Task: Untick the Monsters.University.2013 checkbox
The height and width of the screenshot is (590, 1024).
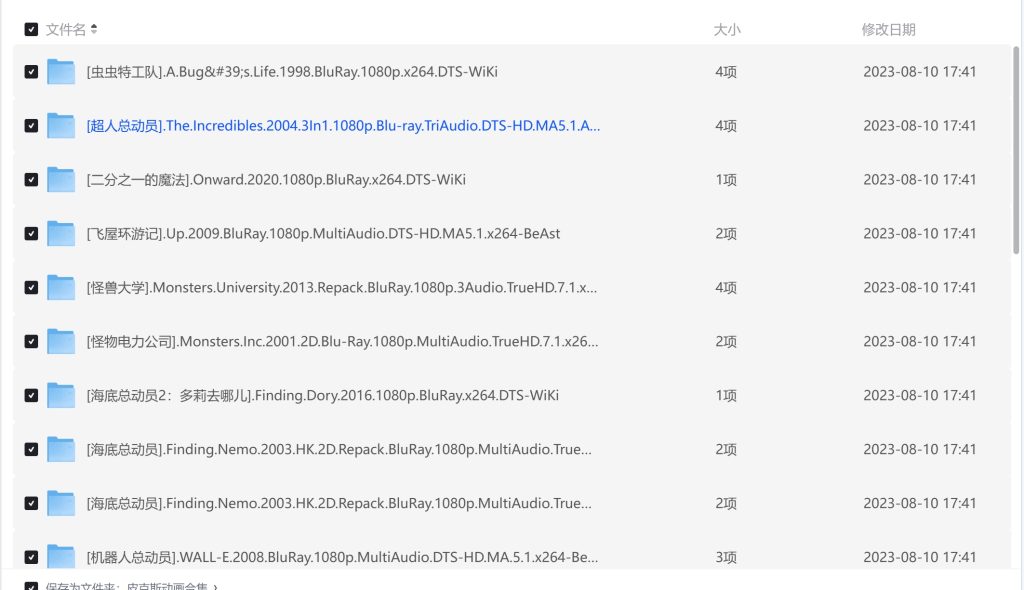Action: [31, 287]
